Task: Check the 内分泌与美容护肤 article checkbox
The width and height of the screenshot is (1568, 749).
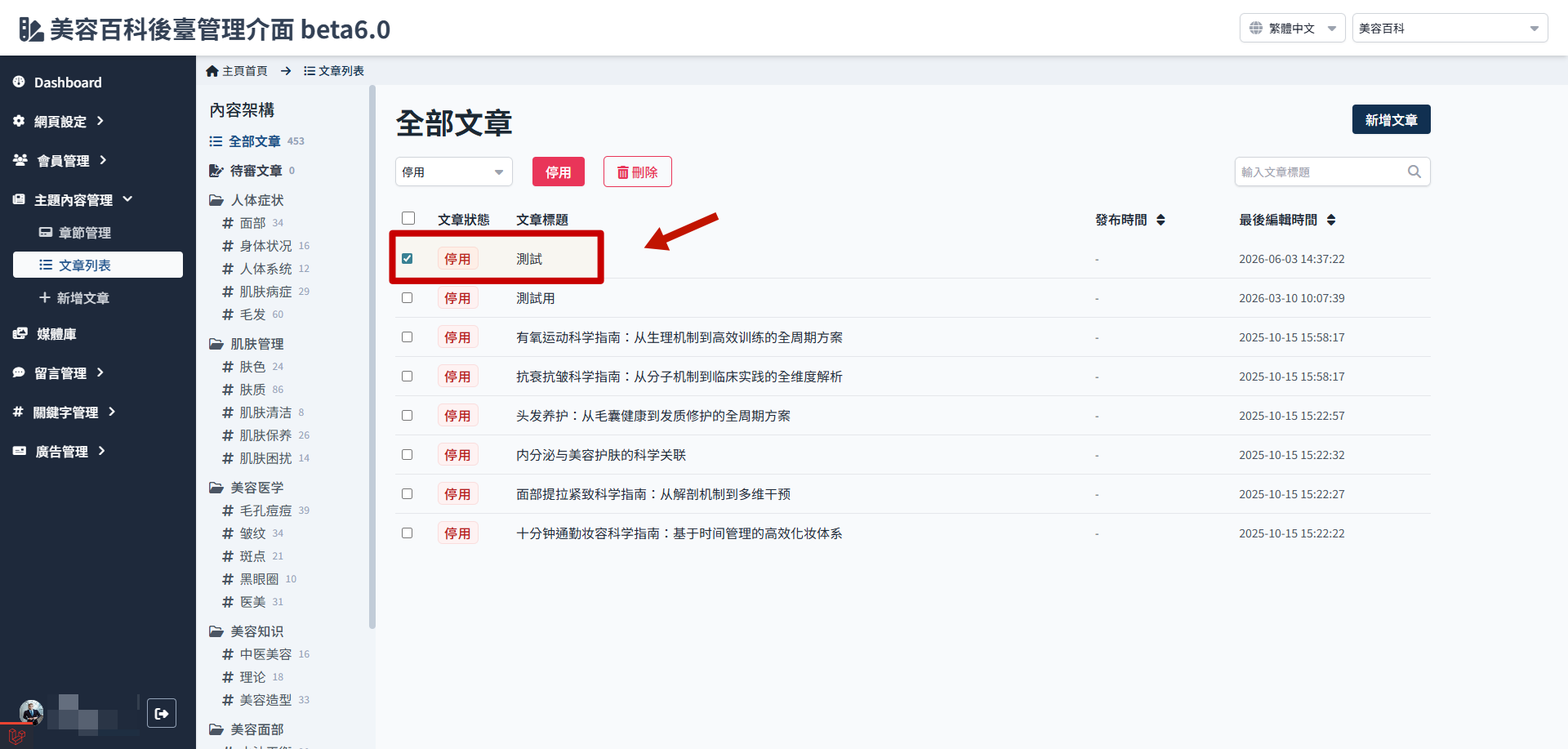Action: point(407,454)
